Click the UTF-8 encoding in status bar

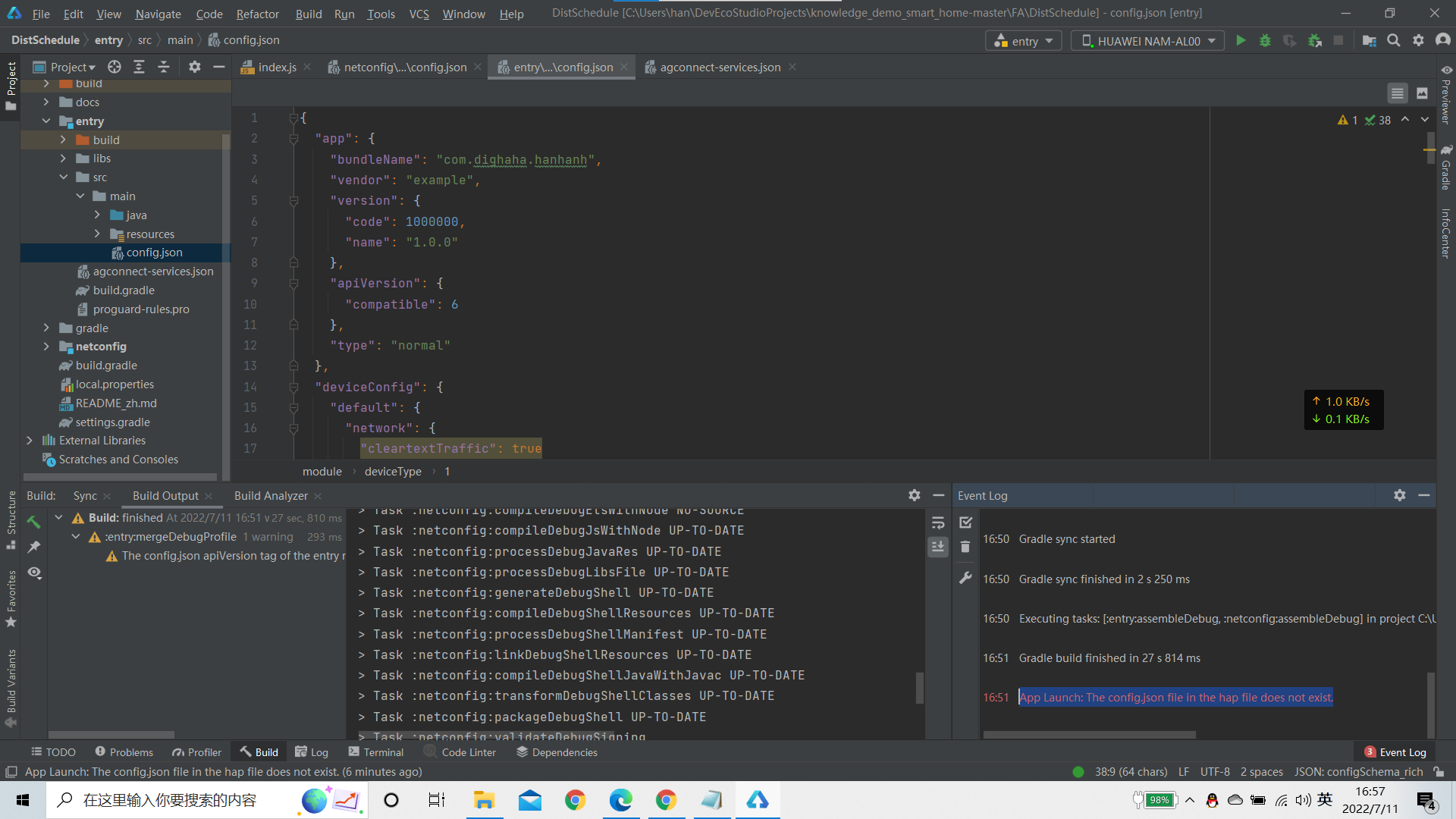pos(1215,772)
